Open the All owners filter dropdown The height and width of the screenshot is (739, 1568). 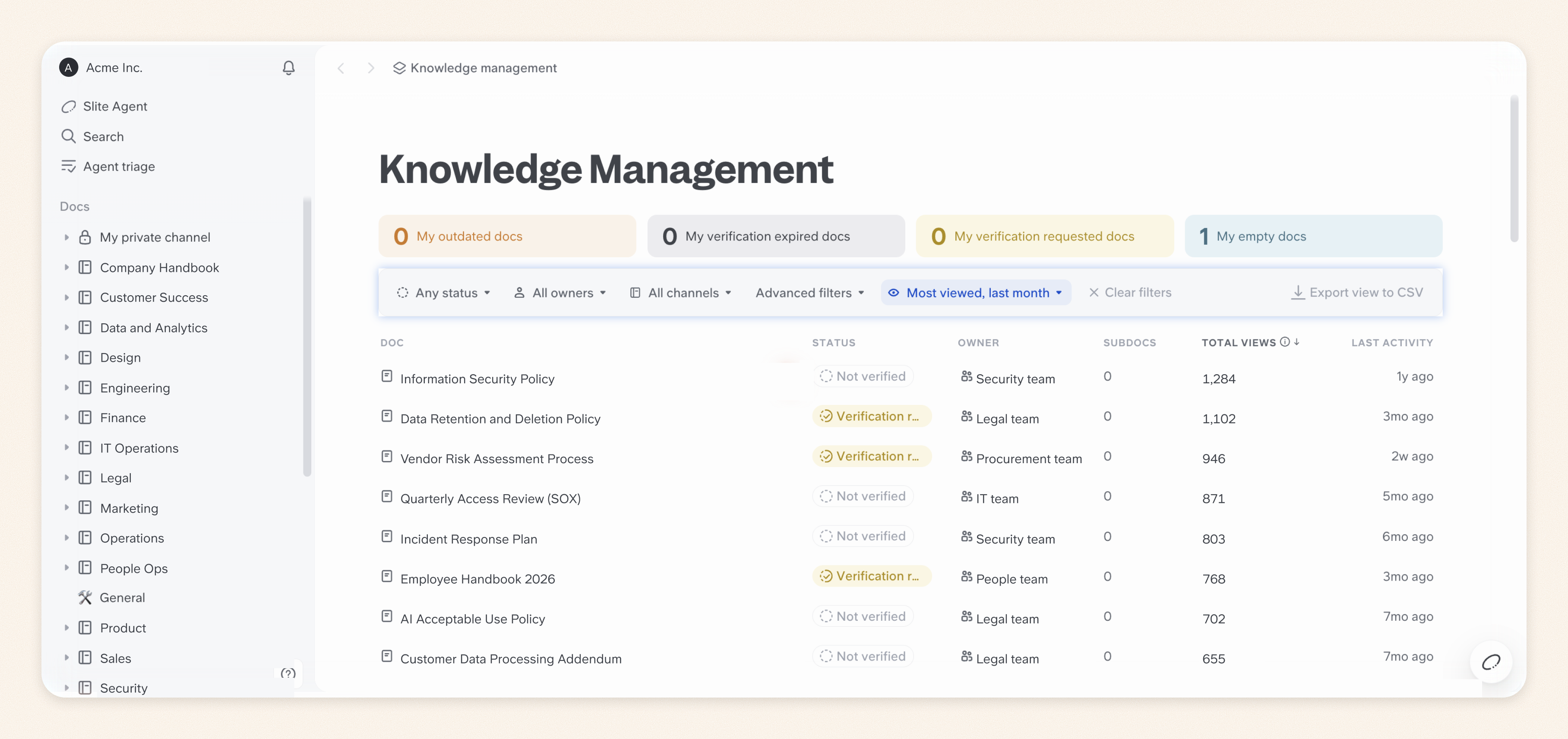click(x=560, y=293)
